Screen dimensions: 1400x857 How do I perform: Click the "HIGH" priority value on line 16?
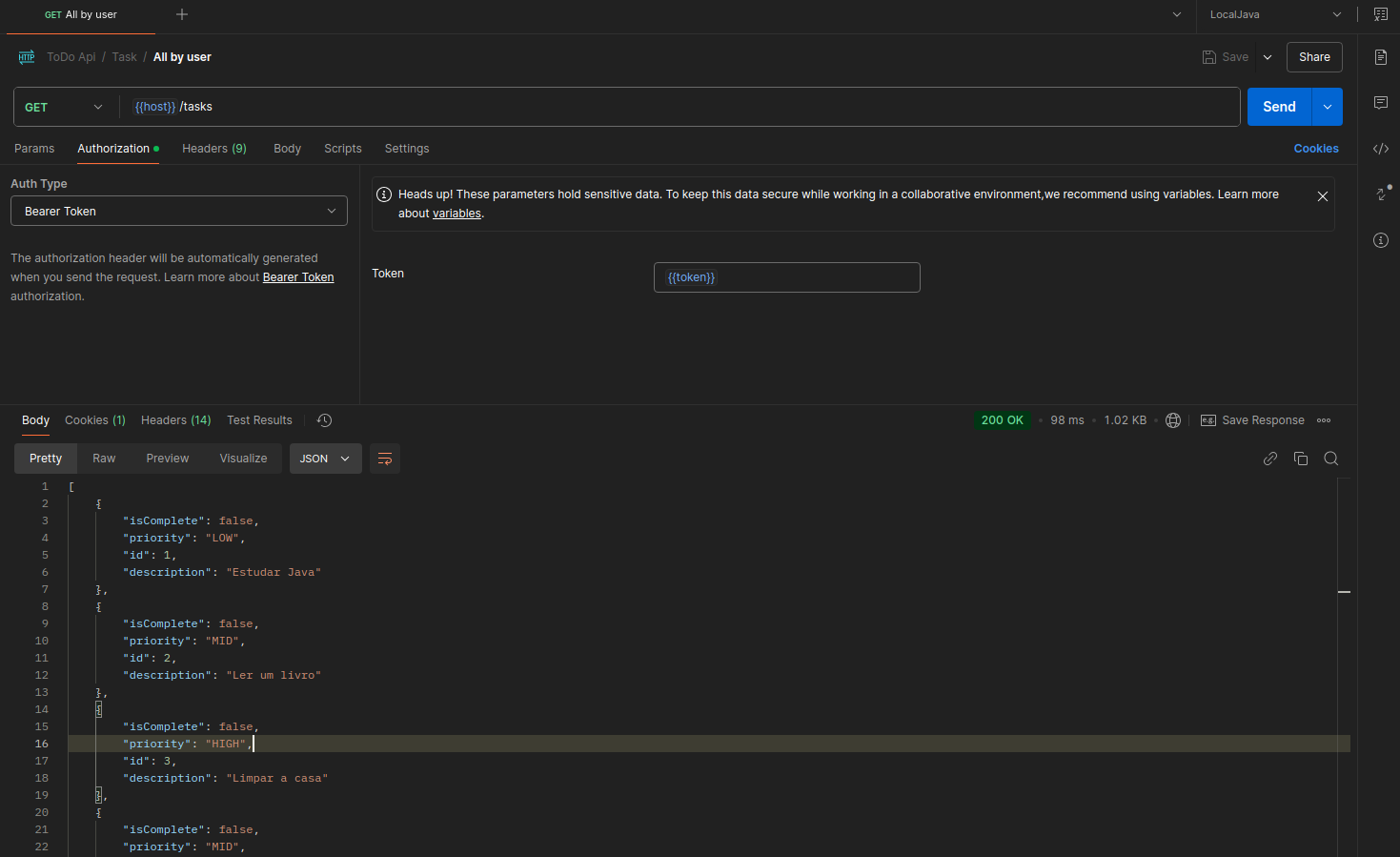tap(226, 744)
